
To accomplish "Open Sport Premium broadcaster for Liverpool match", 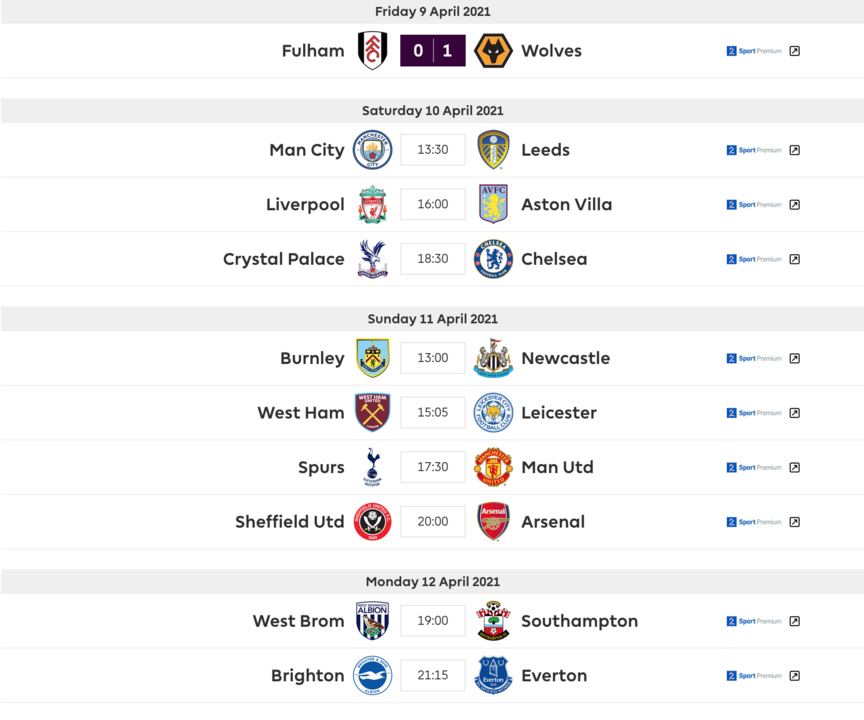I will 754,205.
